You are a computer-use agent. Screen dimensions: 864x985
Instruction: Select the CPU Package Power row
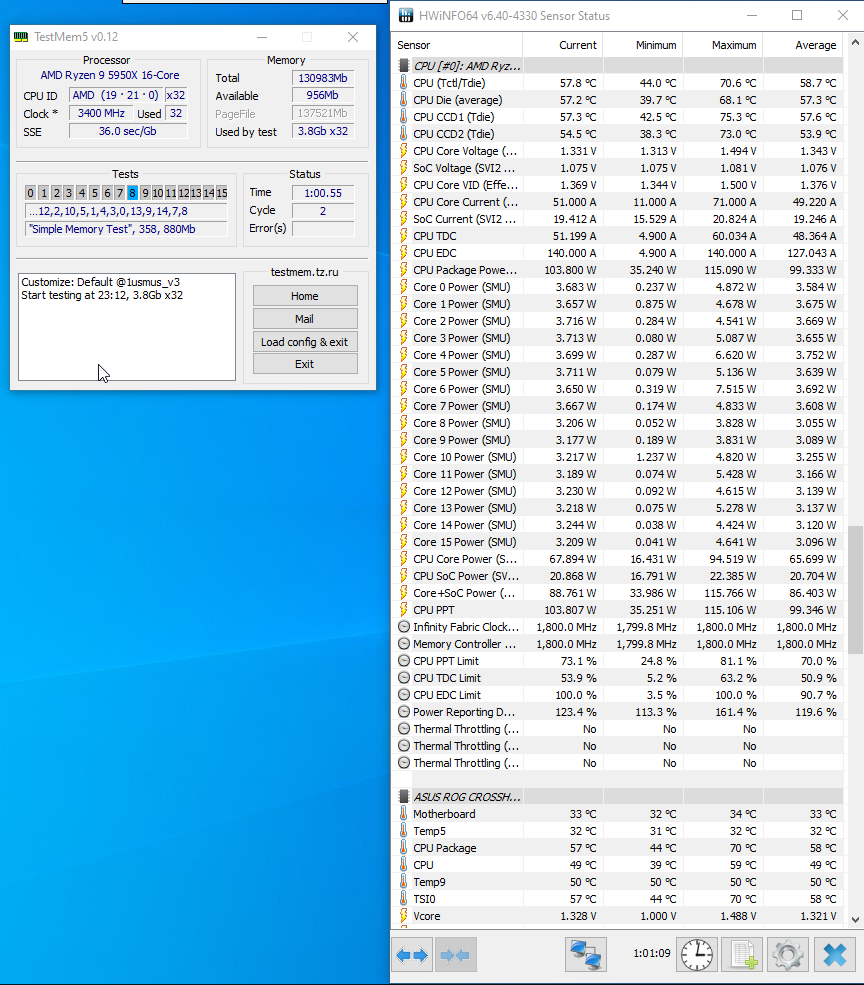pos(619,270)
